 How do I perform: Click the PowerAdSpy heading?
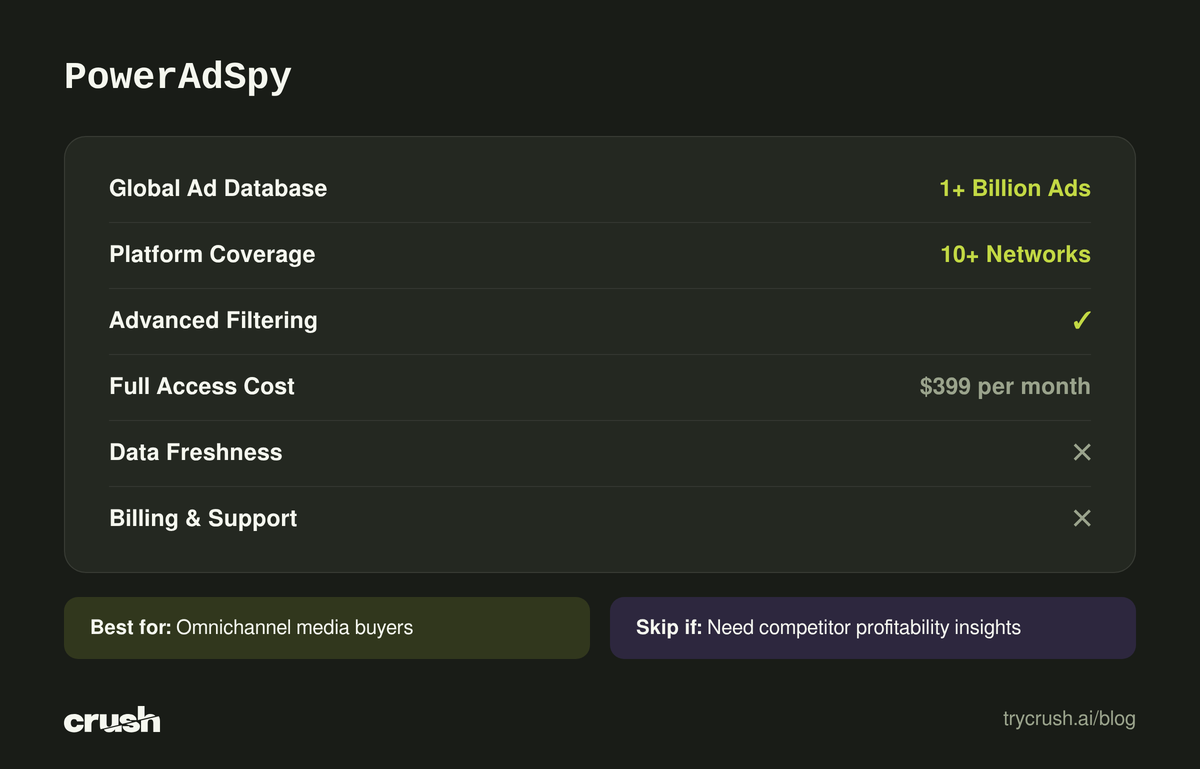(x=178, y=77)
